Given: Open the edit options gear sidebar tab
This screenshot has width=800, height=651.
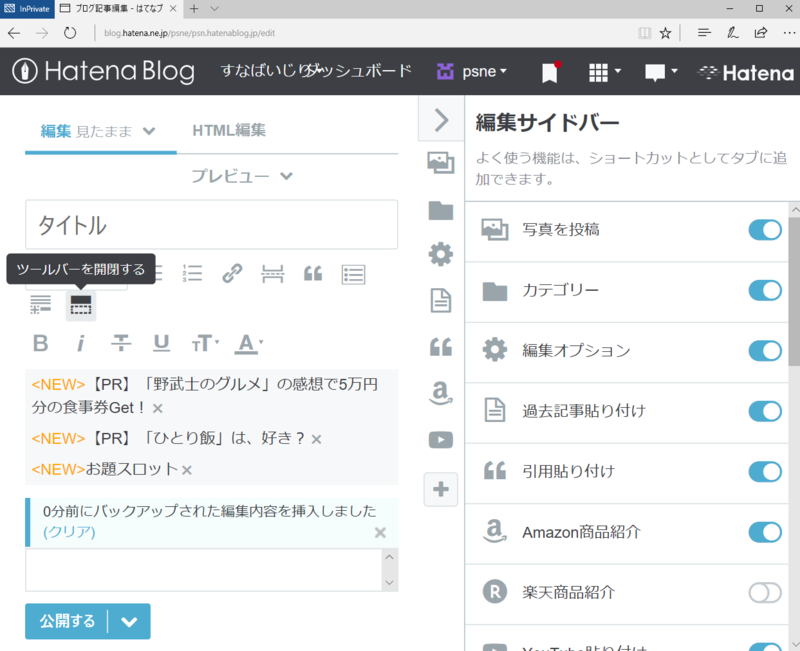Looking at the screenshot, I should pyautogui.click(x=441, y=254).
